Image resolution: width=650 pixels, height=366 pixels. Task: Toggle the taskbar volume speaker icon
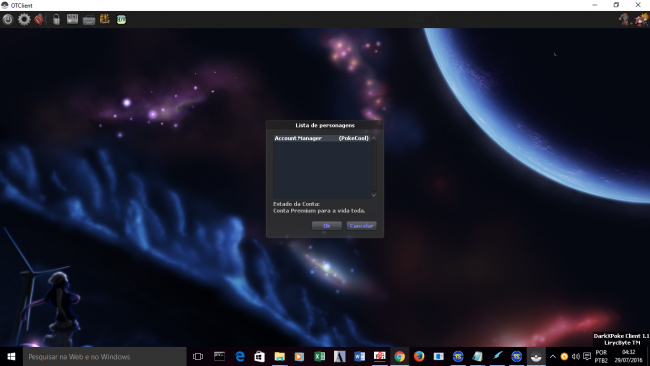[575, 356]
